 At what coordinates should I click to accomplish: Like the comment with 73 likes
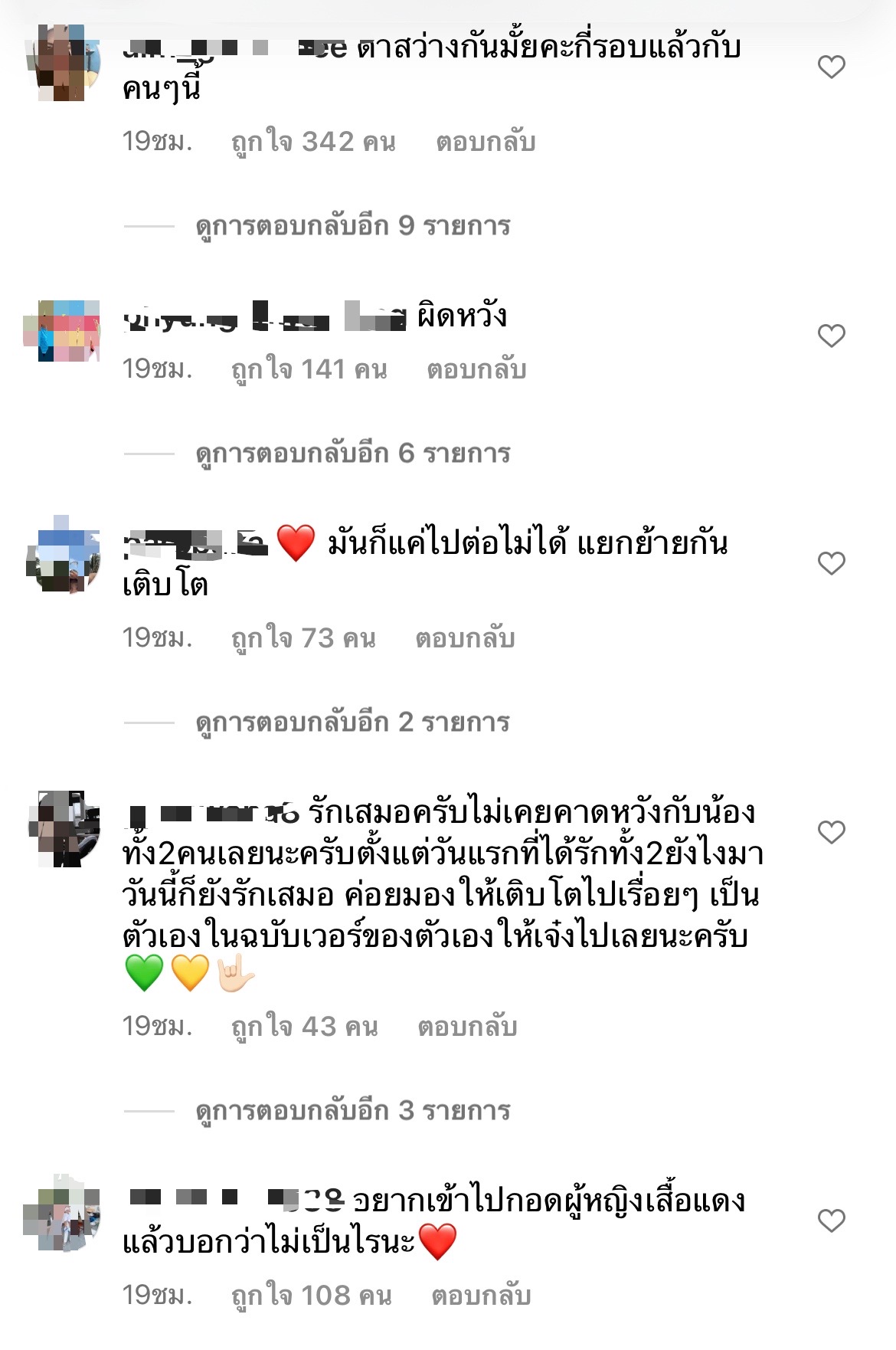831,563
